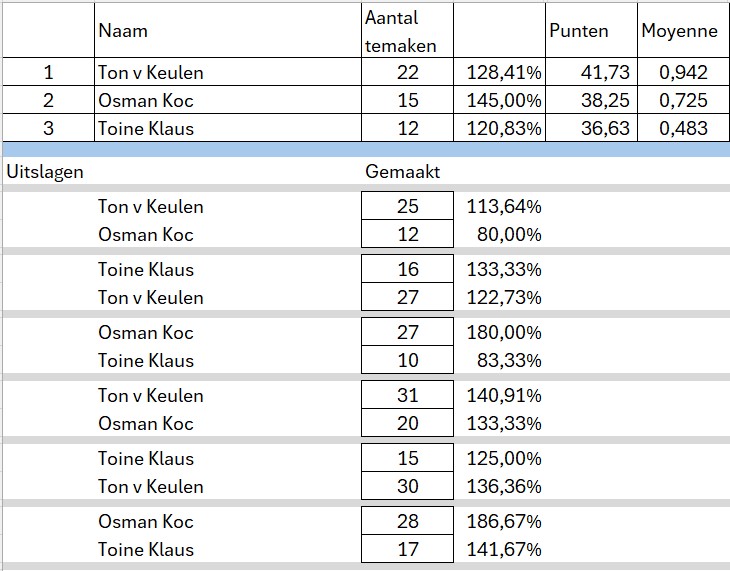
Task: Click the 186,67% result cell
Action: pos(504,521)
